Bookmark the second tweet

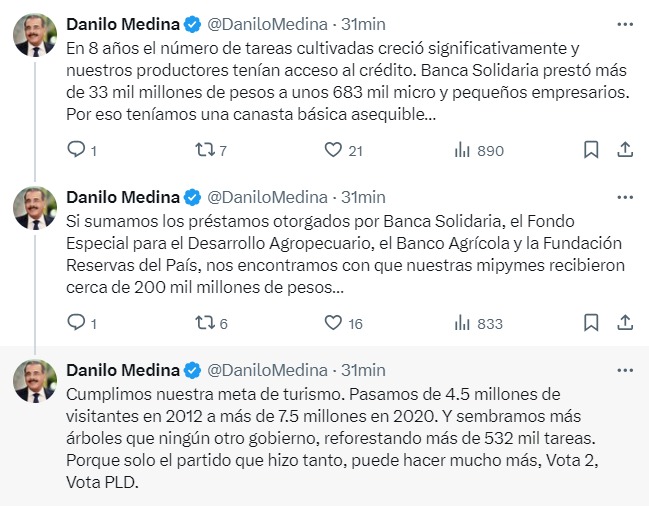click(x=591, y=323)
